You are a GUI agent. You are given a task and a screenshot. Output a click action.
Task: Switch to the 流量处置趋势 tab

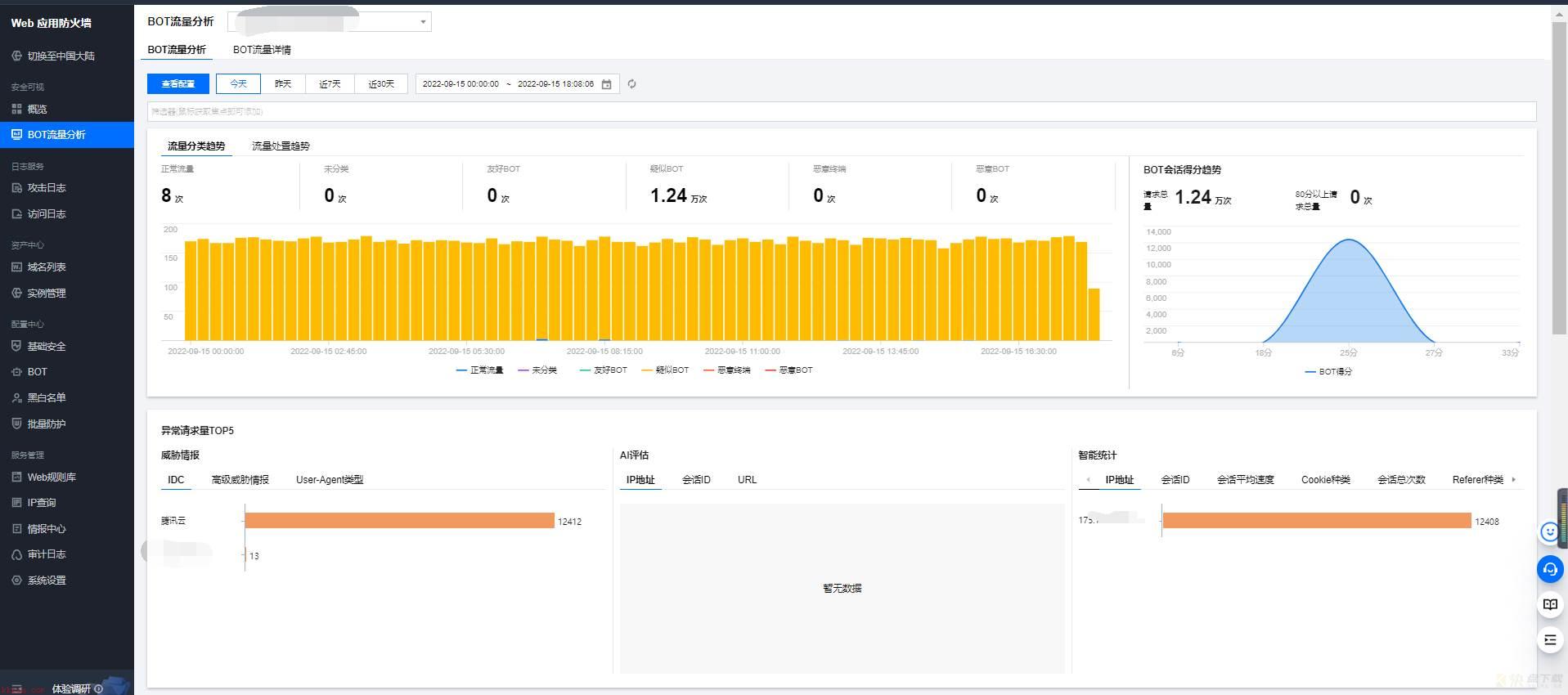(x=281, y=146)
